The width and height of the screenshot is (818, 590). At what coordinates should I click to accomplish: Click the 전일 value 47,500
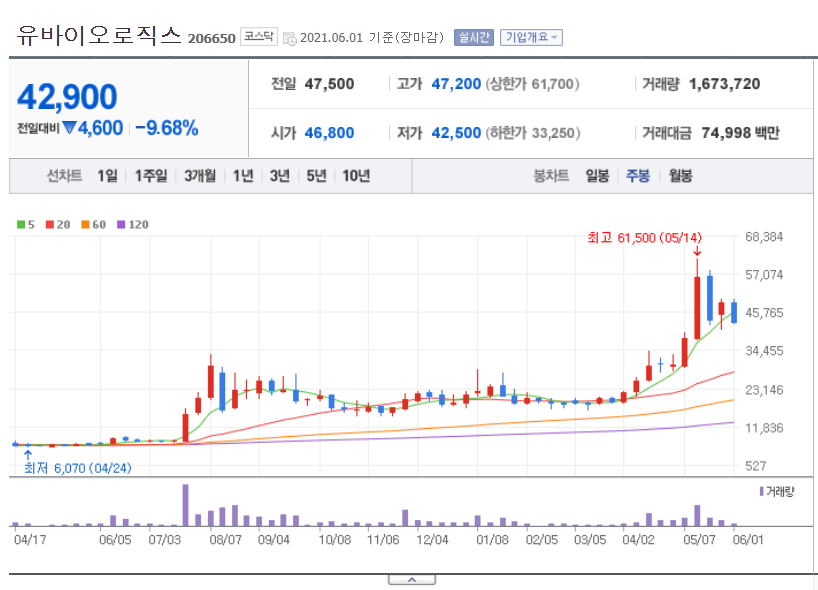[x=329, y=84]
